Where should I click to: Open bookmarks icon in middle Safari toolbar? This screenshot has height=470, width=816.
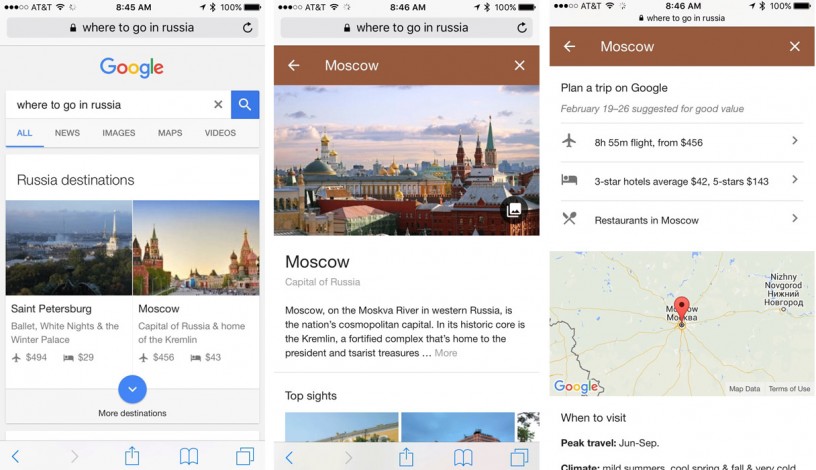[x=463, y=457]
